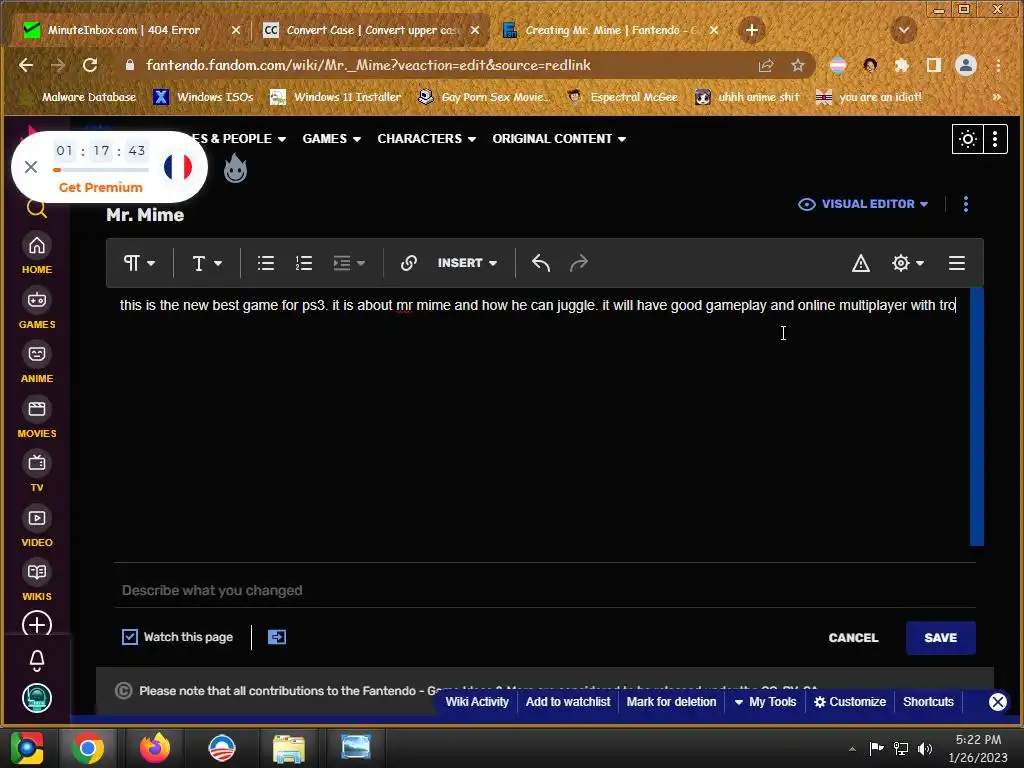1024x768 pixels.
Task: Open more options next to Visual Editor
Action: pos(966,204)
